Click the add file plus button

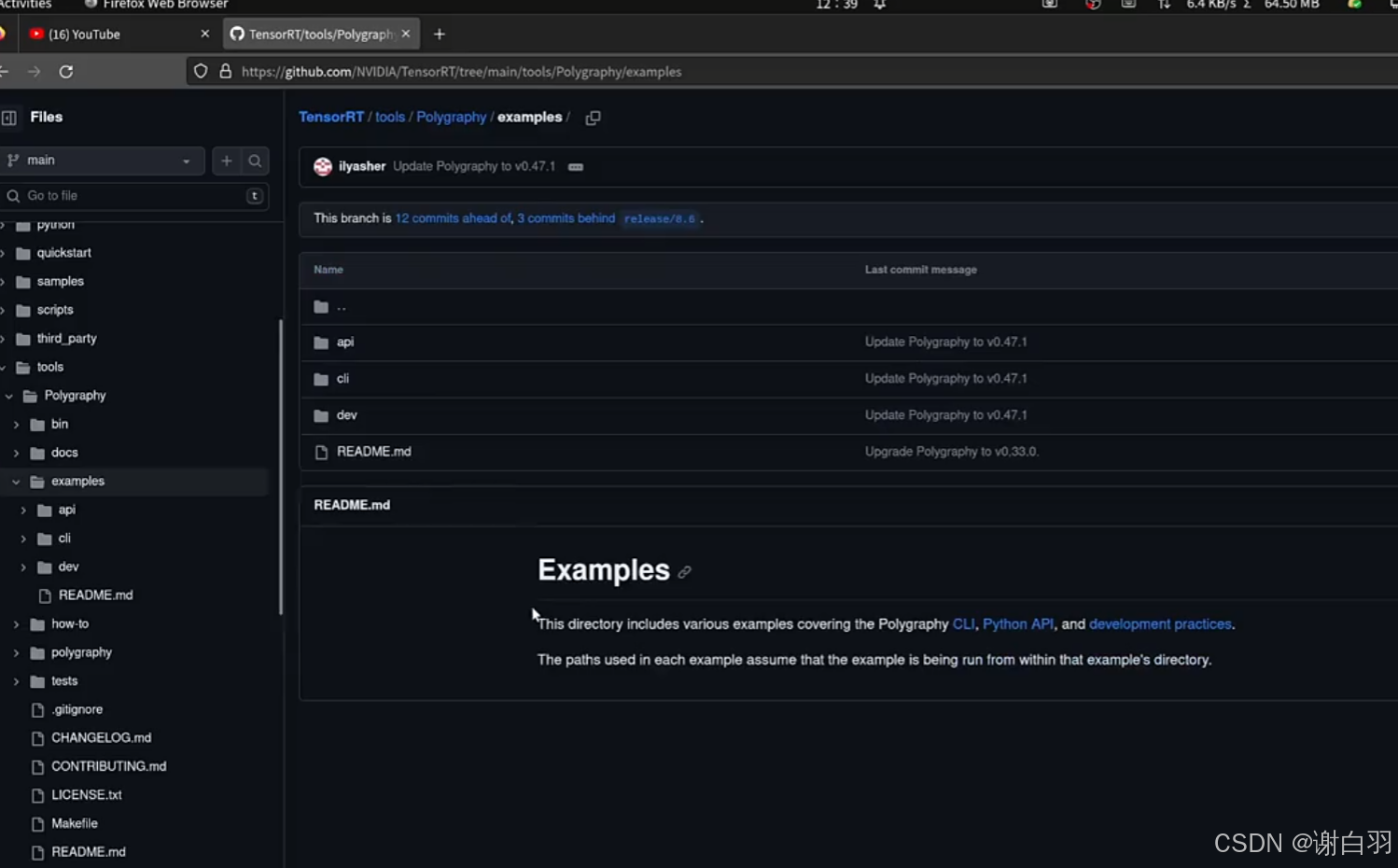click(x=226, y=161)
